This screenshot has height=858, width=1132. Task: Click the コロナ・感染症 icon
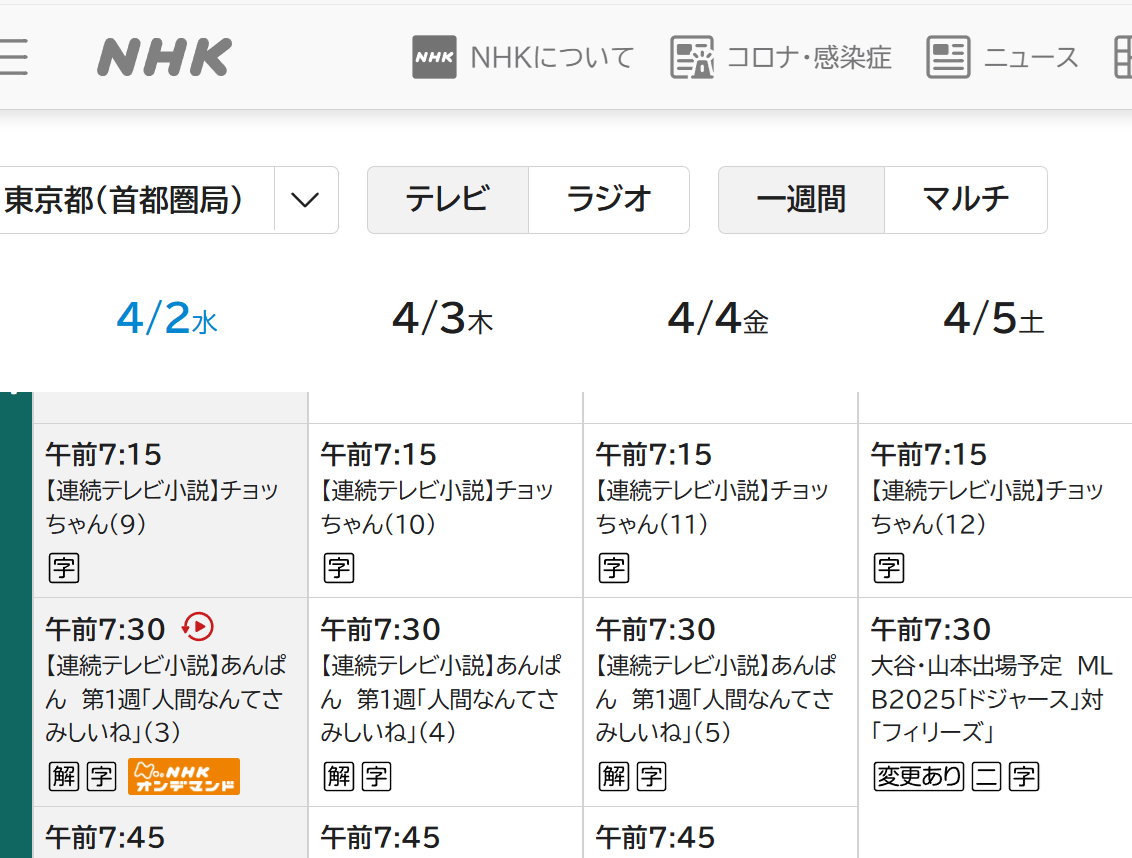tap(692, 57)
